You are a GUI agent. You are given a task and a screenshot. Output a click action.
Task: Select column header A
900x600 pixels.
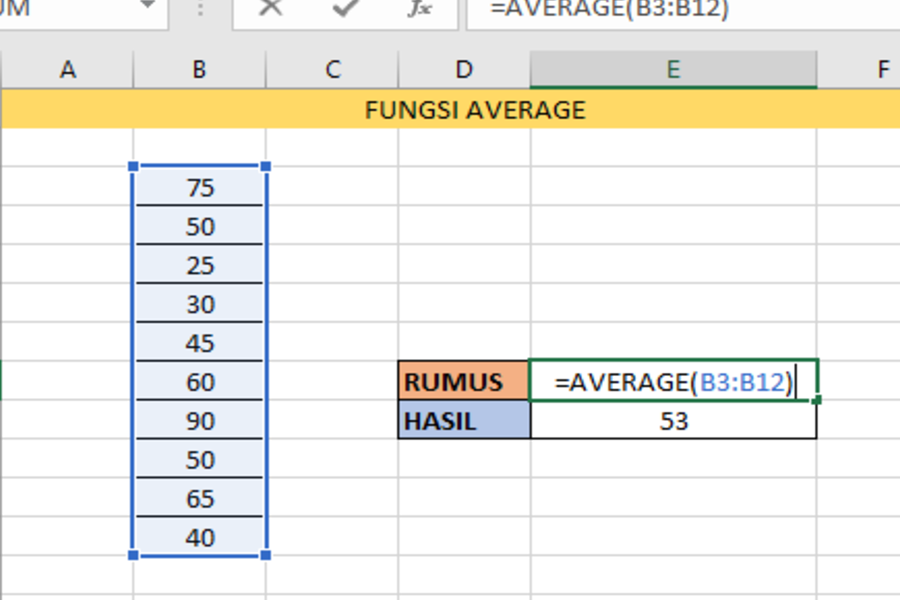[x=68, y=70]
